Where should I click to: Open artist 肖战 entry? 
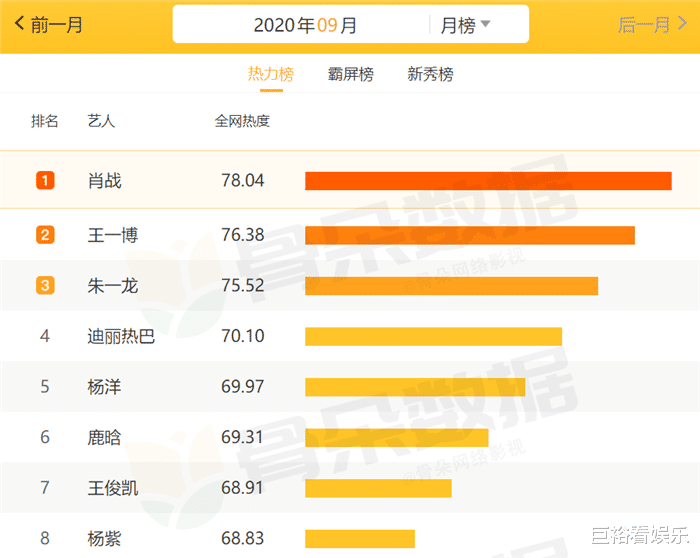[104, 181]
